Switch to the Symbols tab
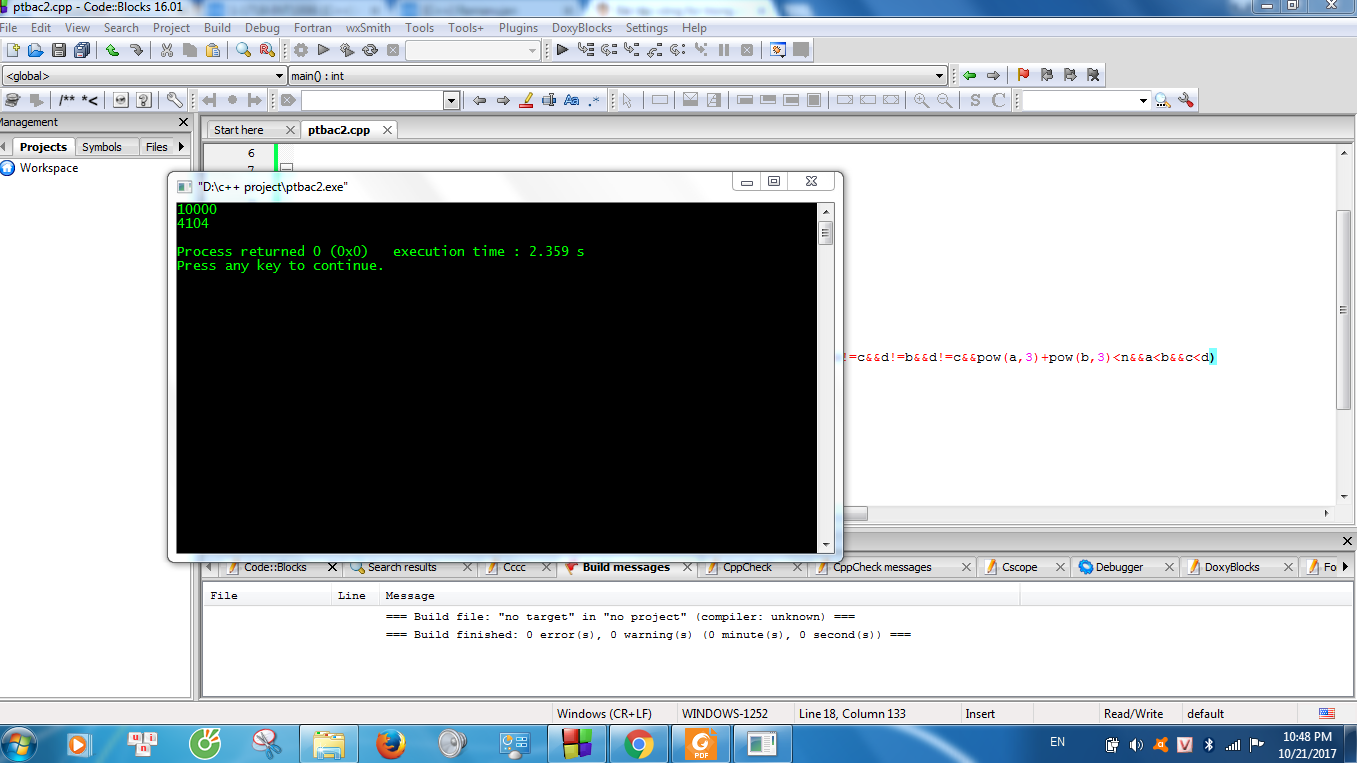This screenshot has width=1357, height=763. [x=102, y=147]
